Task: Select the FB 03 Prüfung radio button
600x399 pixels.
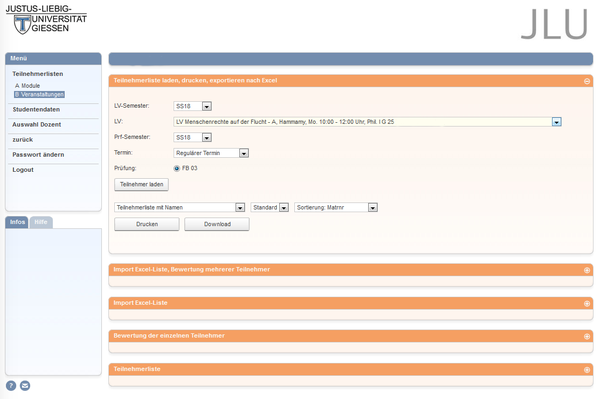Action: click(x=176, y=168)
